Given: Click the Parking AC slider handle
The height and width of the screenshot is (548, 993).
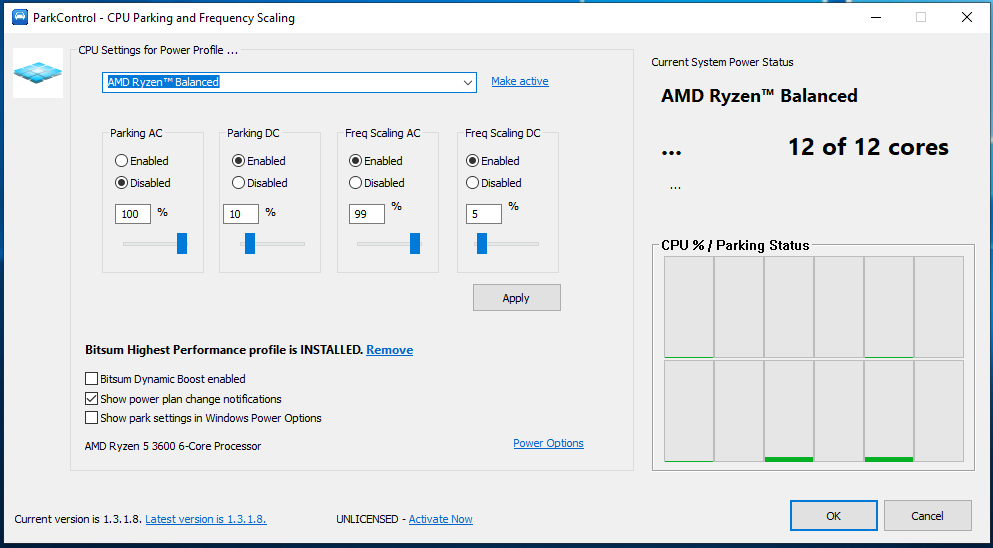Looking at the screenshot, I should pyautogui.click(x=182, y=243).
